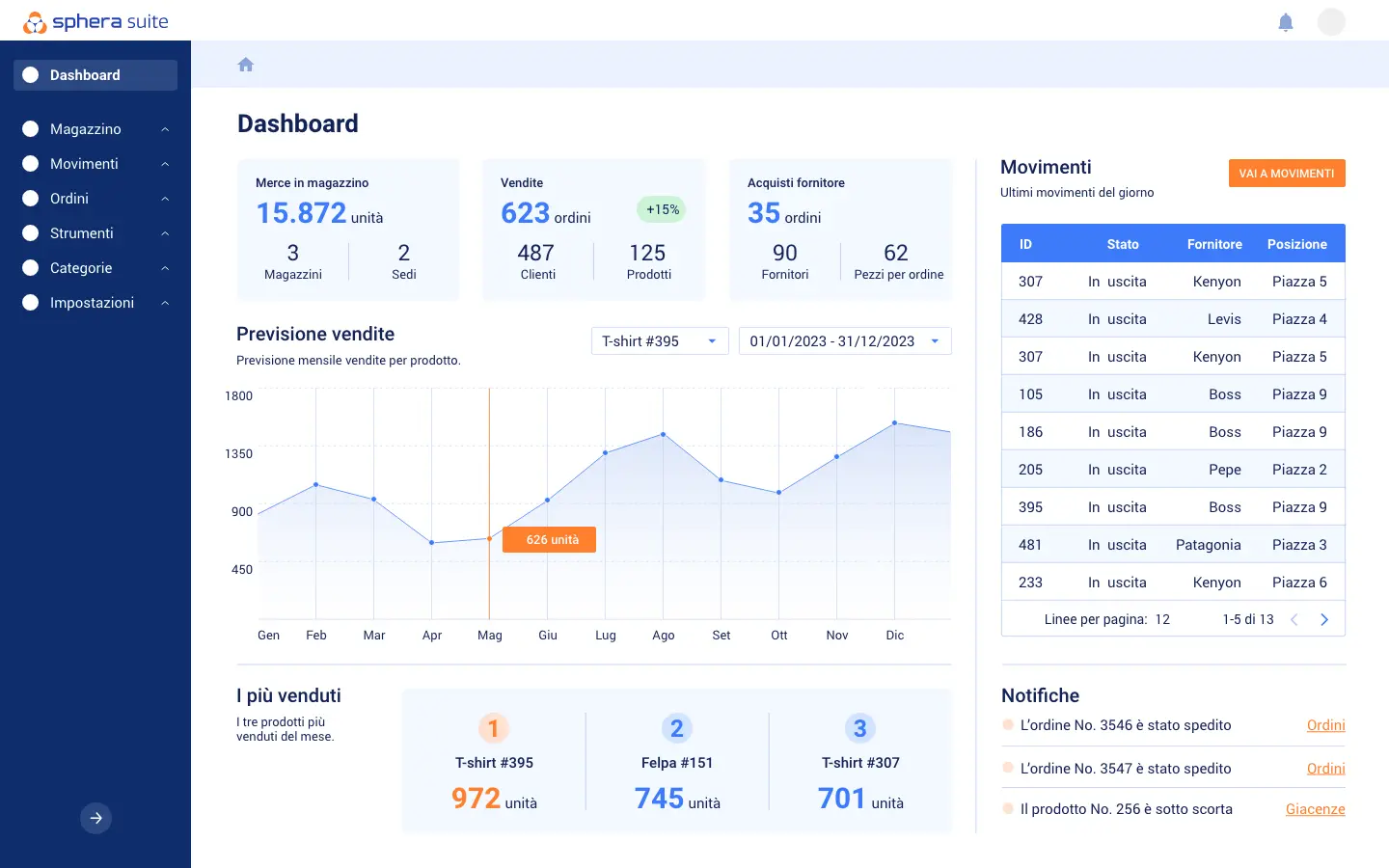The height and width of the screenshot is (868, 1389).
Task: Change Linee per pagina value 12
Action: [1162, 620]
